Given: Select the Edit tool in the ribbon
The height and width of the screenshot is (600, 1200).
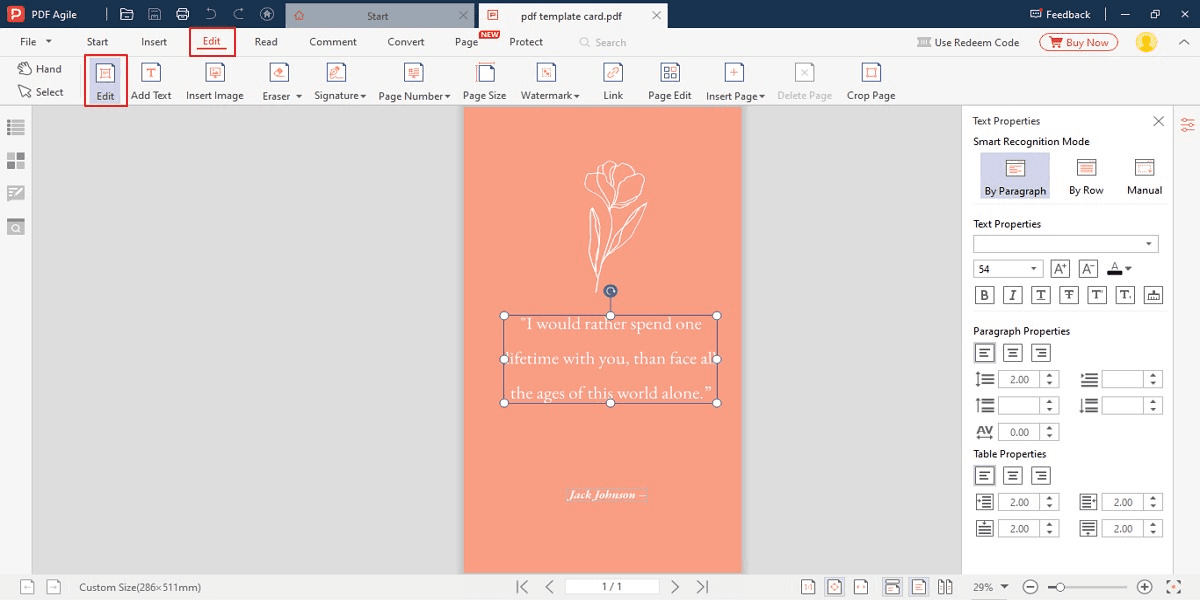Looking at the screenshot, I should click(105, 81).
